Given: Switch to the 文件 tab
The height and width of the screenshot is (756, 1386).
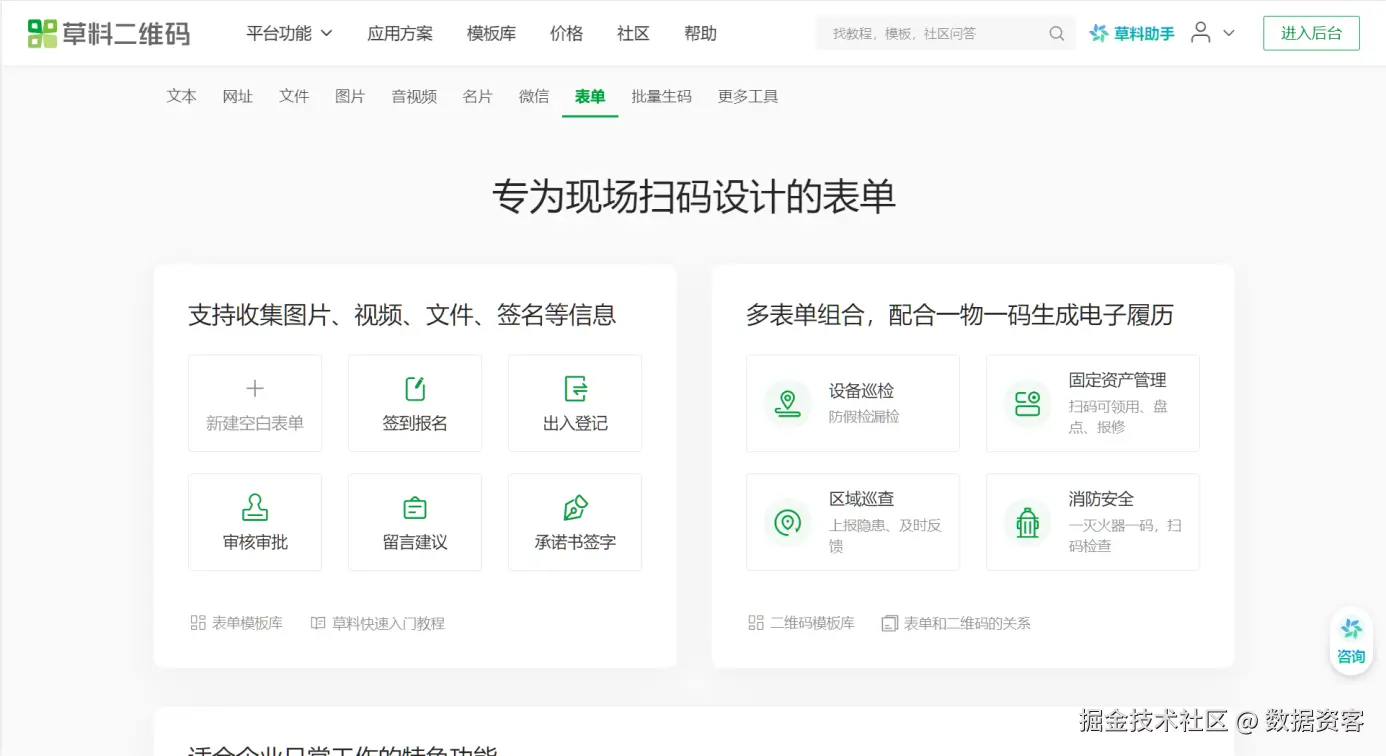Looking at the screenshot, I should pyautogui.click(x=294, y=96).
